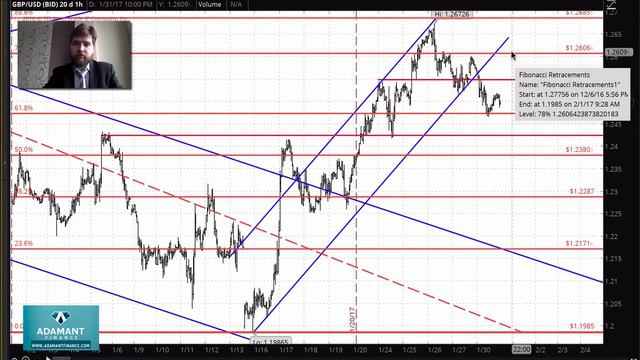Click the GBP/USD (BID) 20 d 1h chart title

tap(47, 4)
